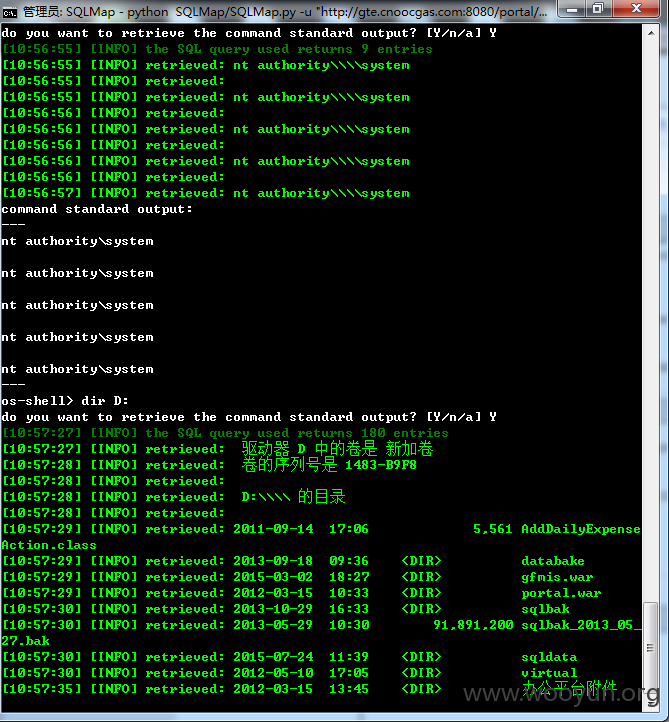This screenshot has height=722, width=669.
Task: Click the 'AddDailyExpense' file name
Action: (x=581, y=529)
